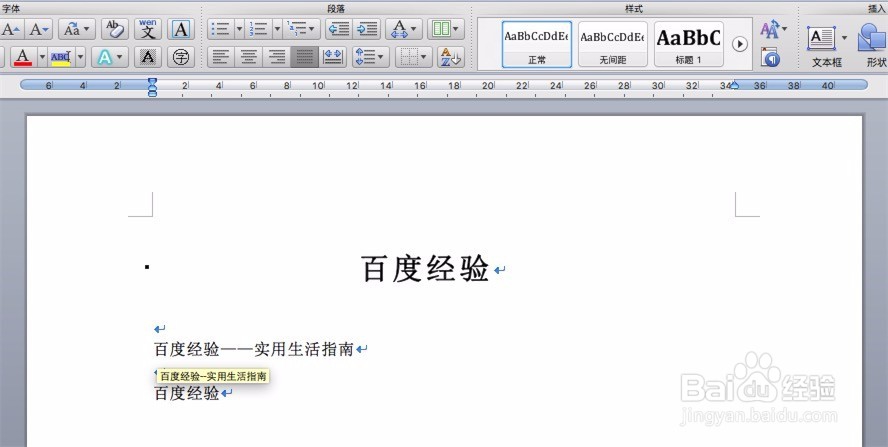Screen dimensions: 888x447
Task: Center the paragraph text
Action: (248, 57)
